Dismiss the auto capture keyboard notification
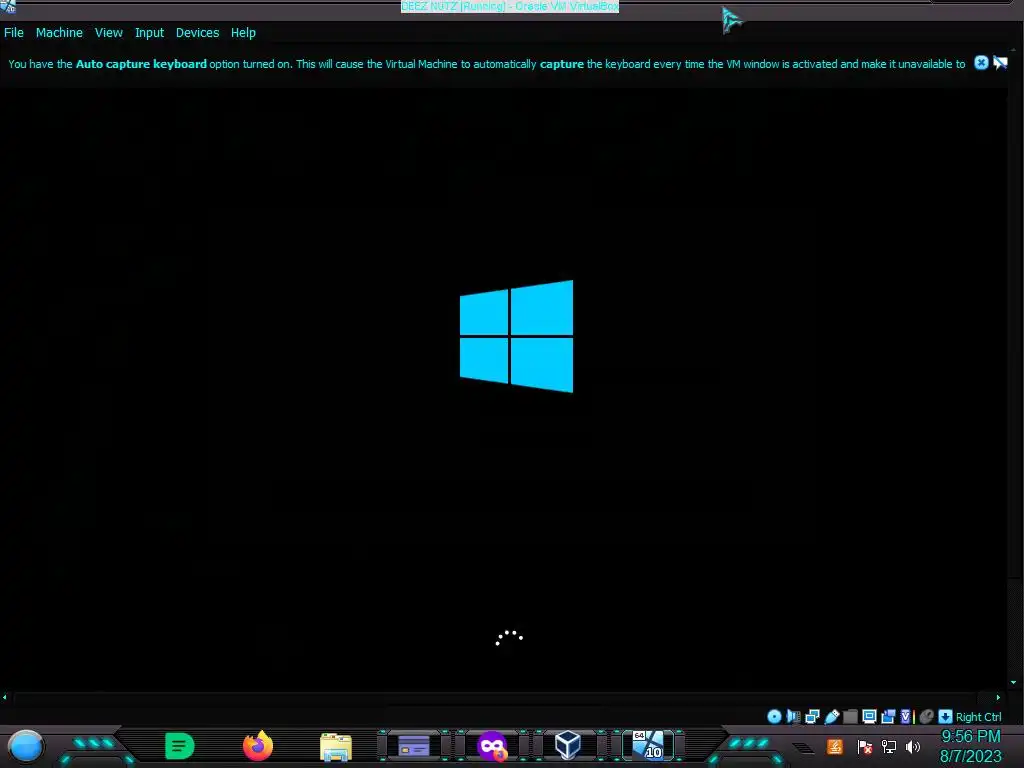 pyautogui.click(x=981, y=63)
